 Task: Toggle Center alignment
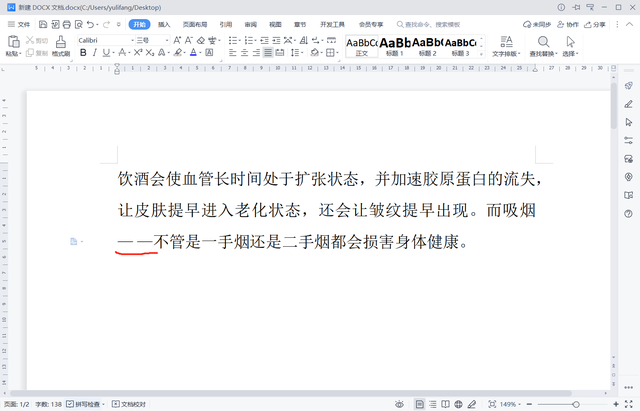coord(244,52)
